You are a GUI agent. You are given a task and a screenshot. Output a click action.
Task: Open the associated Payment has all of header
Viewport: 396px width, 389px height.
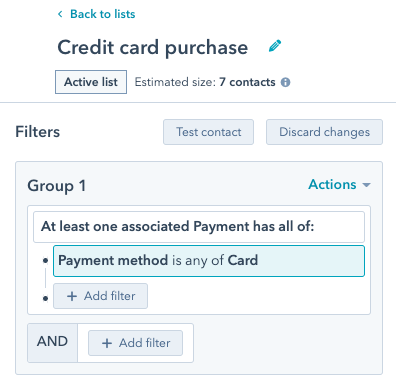click(x=199, y=227)
